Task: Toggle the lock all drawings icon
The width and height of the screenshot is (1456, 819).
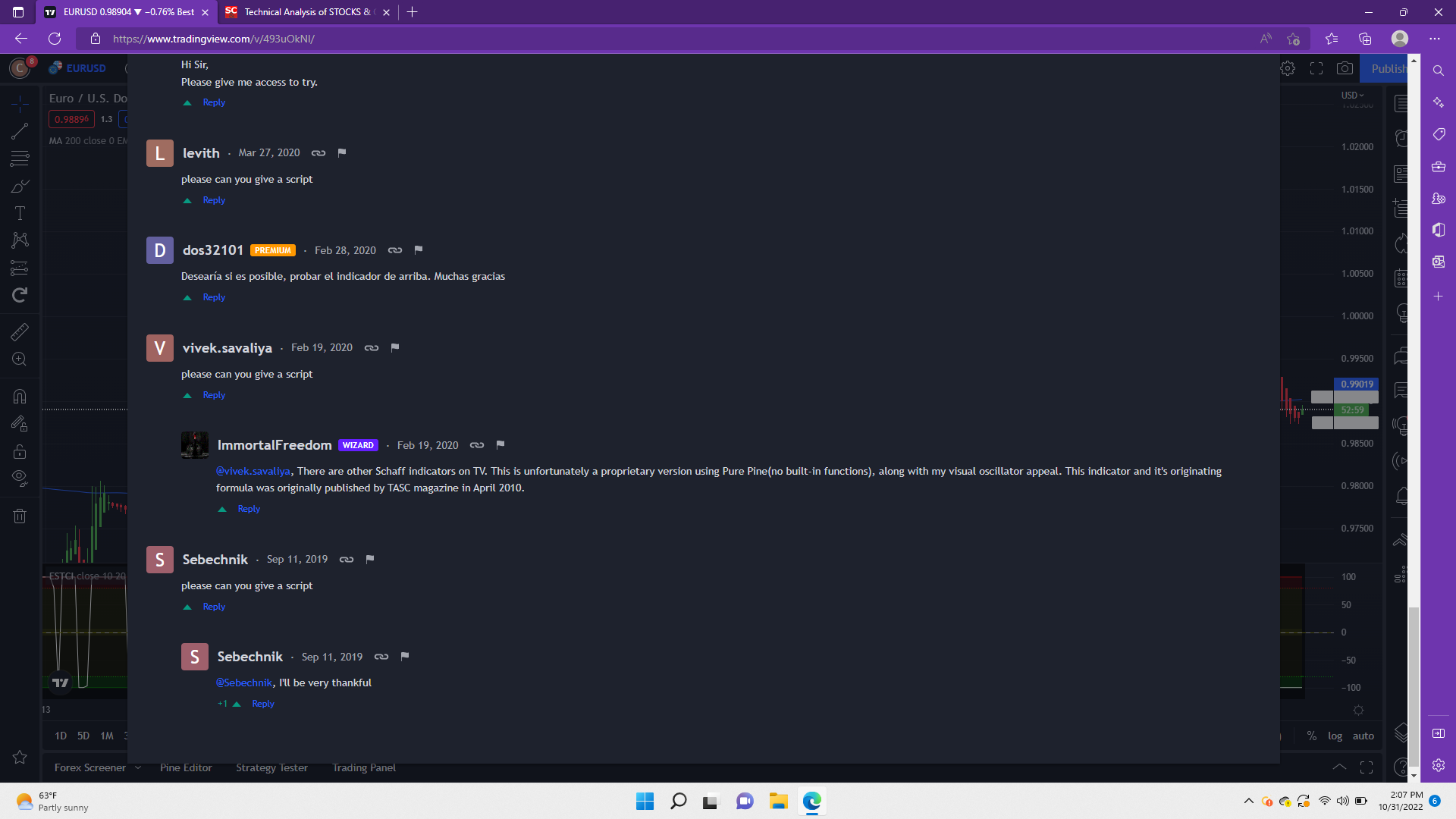Action: (x=20, y=452)
